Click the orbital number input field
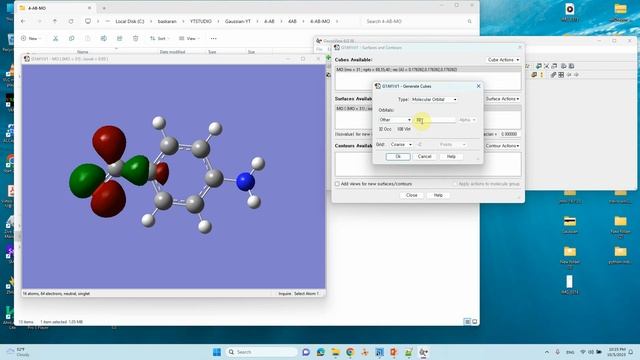Image resolution: width=640 pixels, height=360 pixels. pos(435,120)
